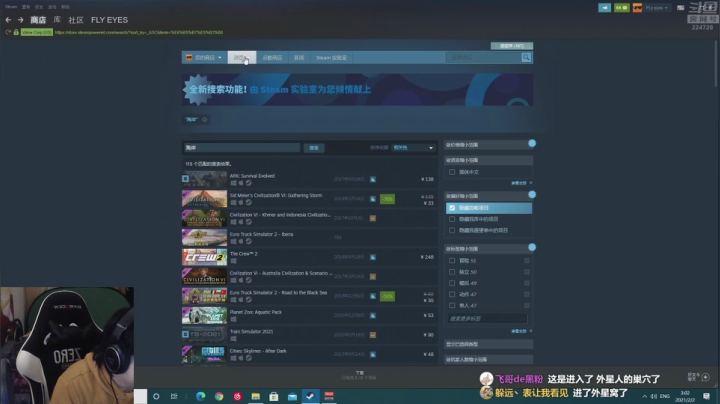Open the FLY EYES account avatar
This screenshot has width=720, height=404.
coord(637,8)
